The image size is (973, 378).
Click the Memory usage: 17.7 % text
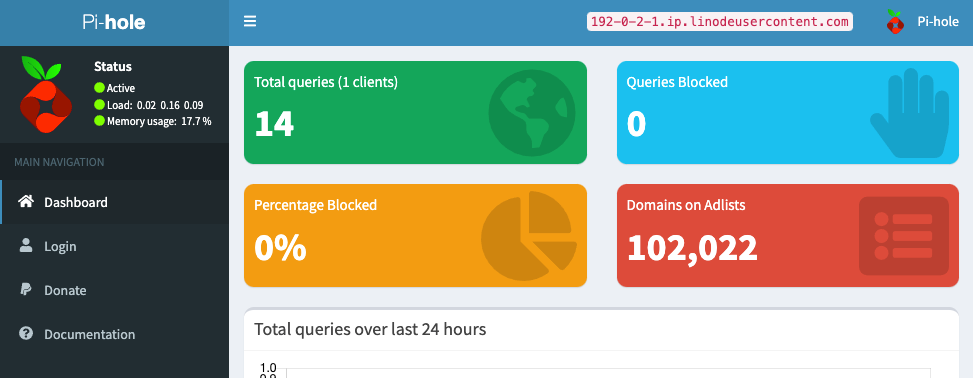coord(159,121)
